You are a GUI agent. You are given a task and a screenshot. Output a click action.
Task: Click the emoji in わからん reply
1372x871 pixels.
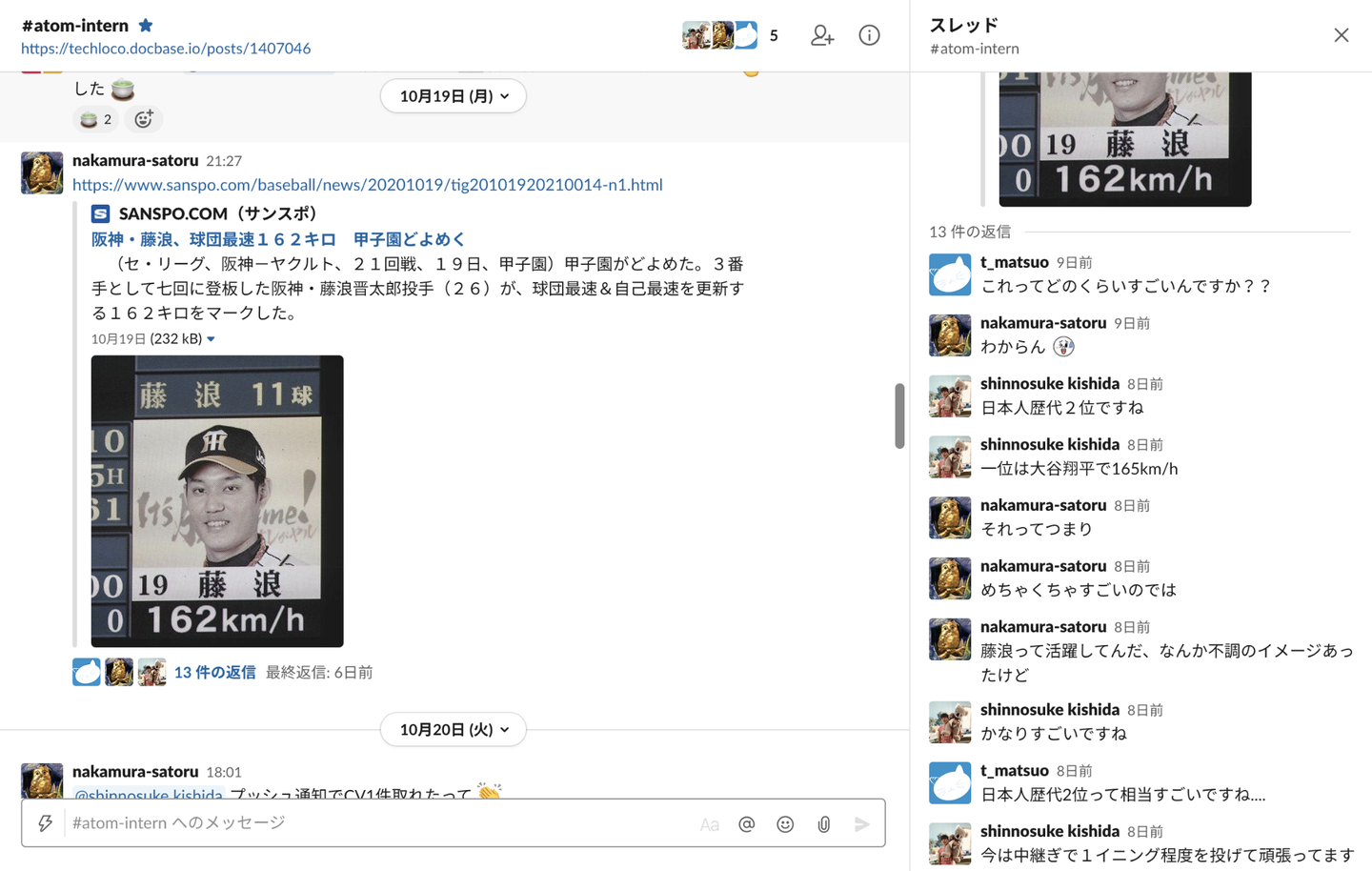1064,347
